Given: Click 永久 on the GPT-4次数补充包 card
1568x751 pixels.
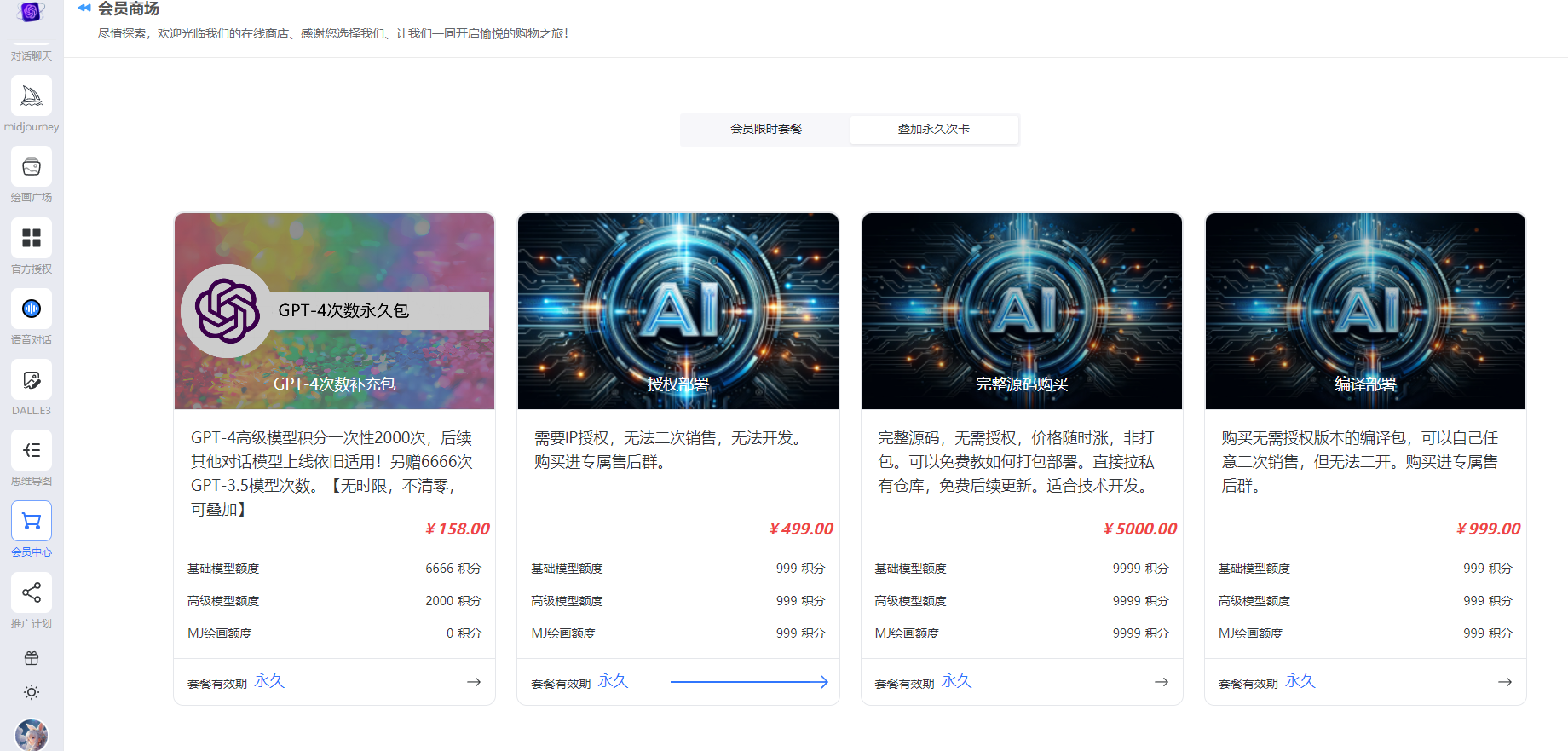Looking at the screenshot, I should (x=269, y=681).
